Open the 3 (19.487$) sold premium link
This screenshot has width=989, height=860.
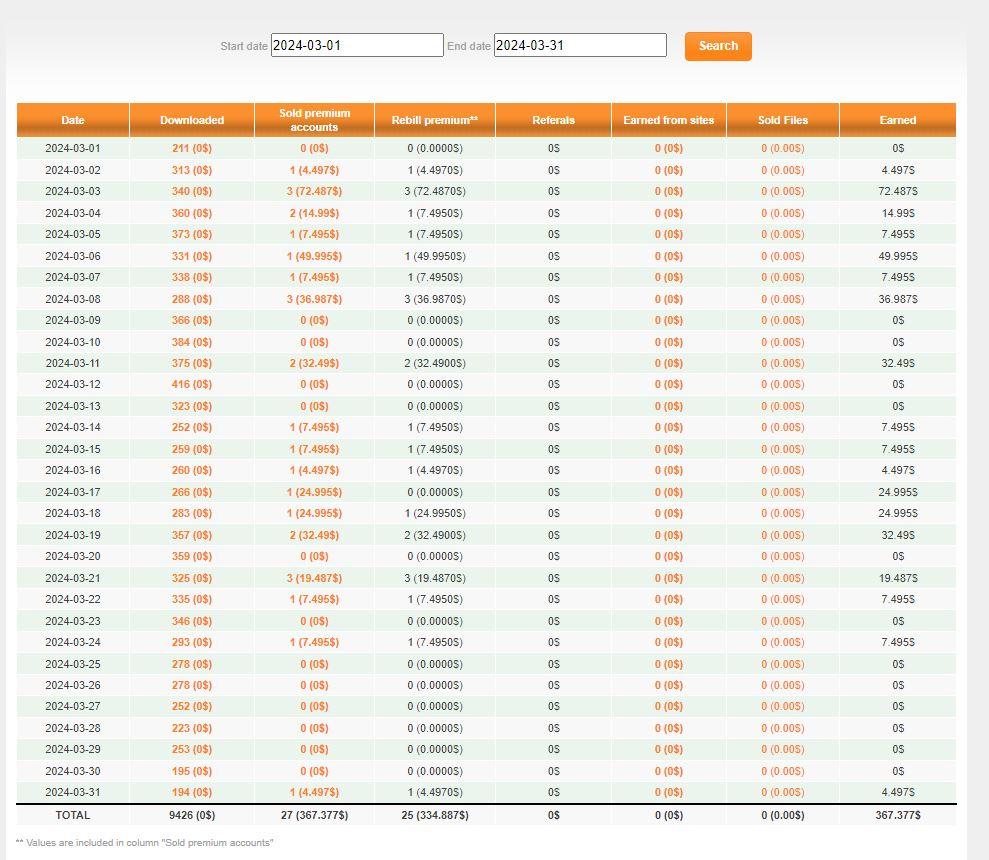(x=314, y=578)
